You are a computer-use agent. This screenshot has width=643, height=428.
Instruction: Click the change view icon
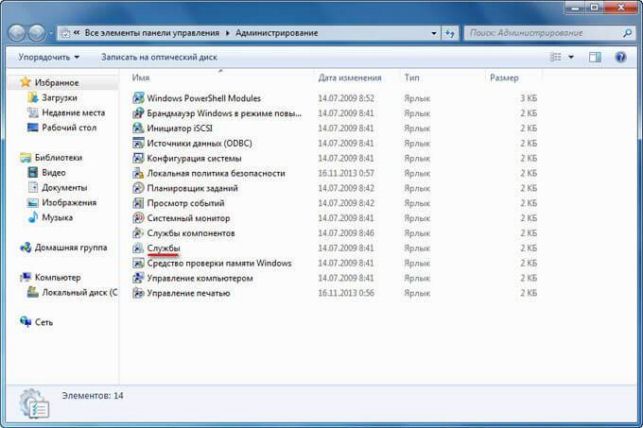[x=556, y=57]
